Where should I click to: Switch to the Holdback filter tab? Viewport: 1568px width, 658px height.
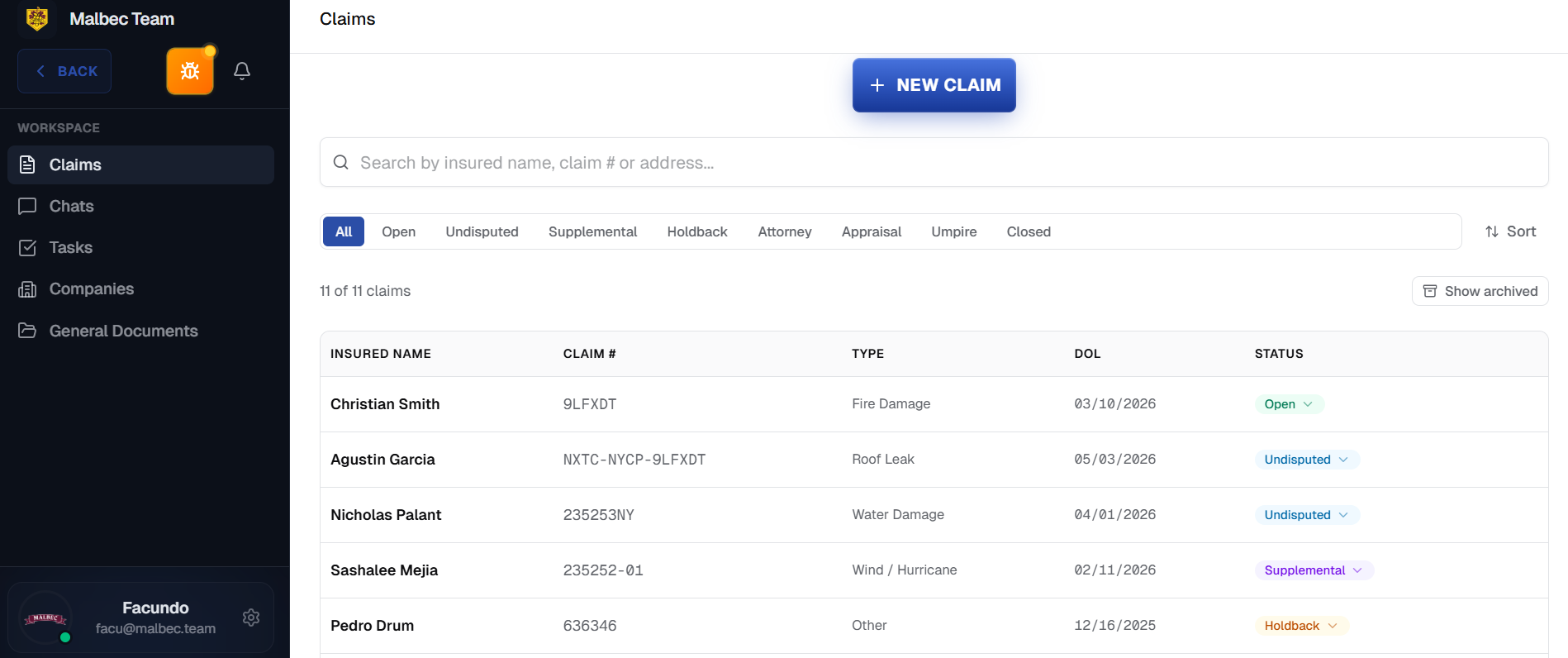coord(697,231)
